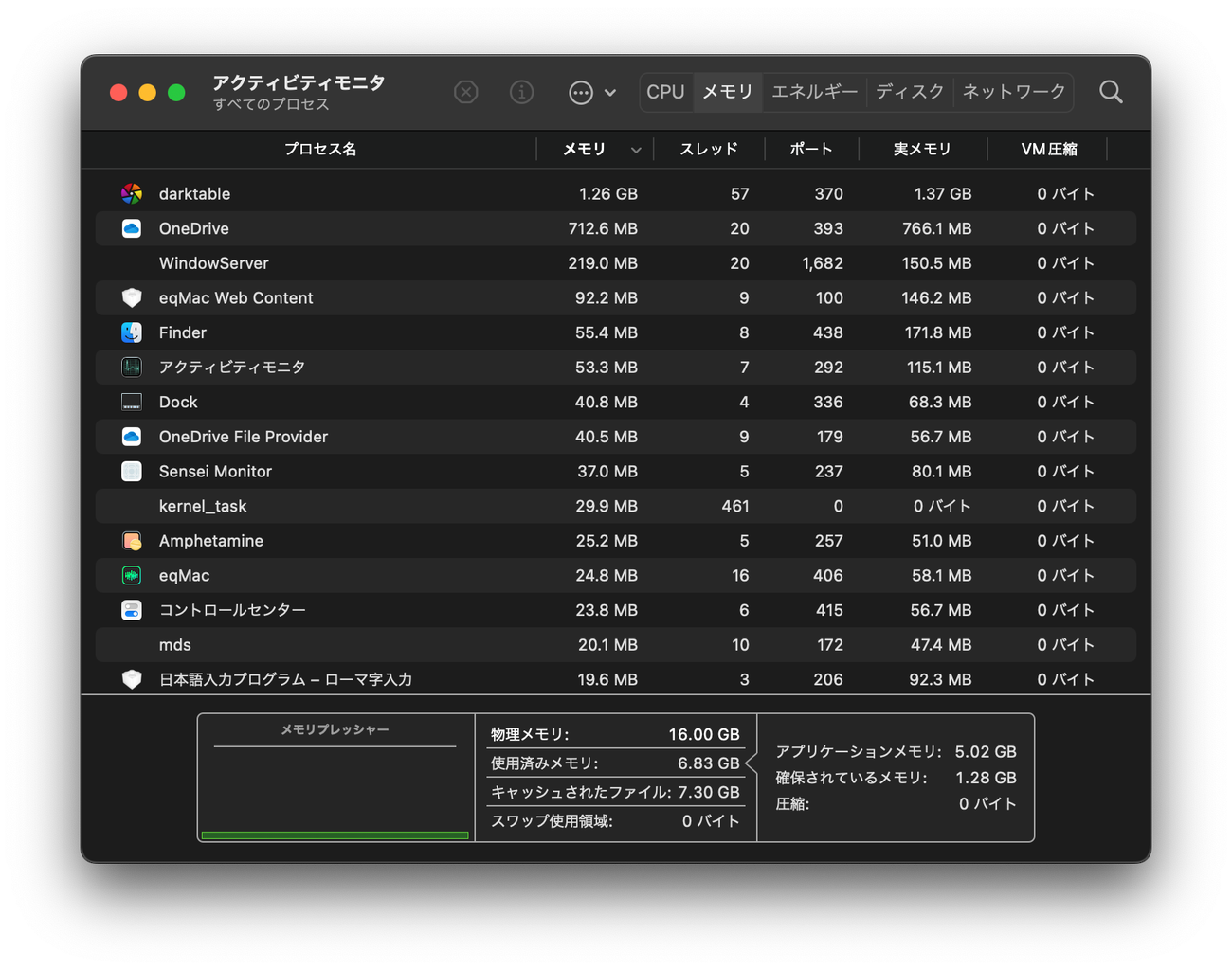Click the Sensei Monitor icon
Image resolution: width=1232 pixels, height=970 pixels.
click(132, 472)
